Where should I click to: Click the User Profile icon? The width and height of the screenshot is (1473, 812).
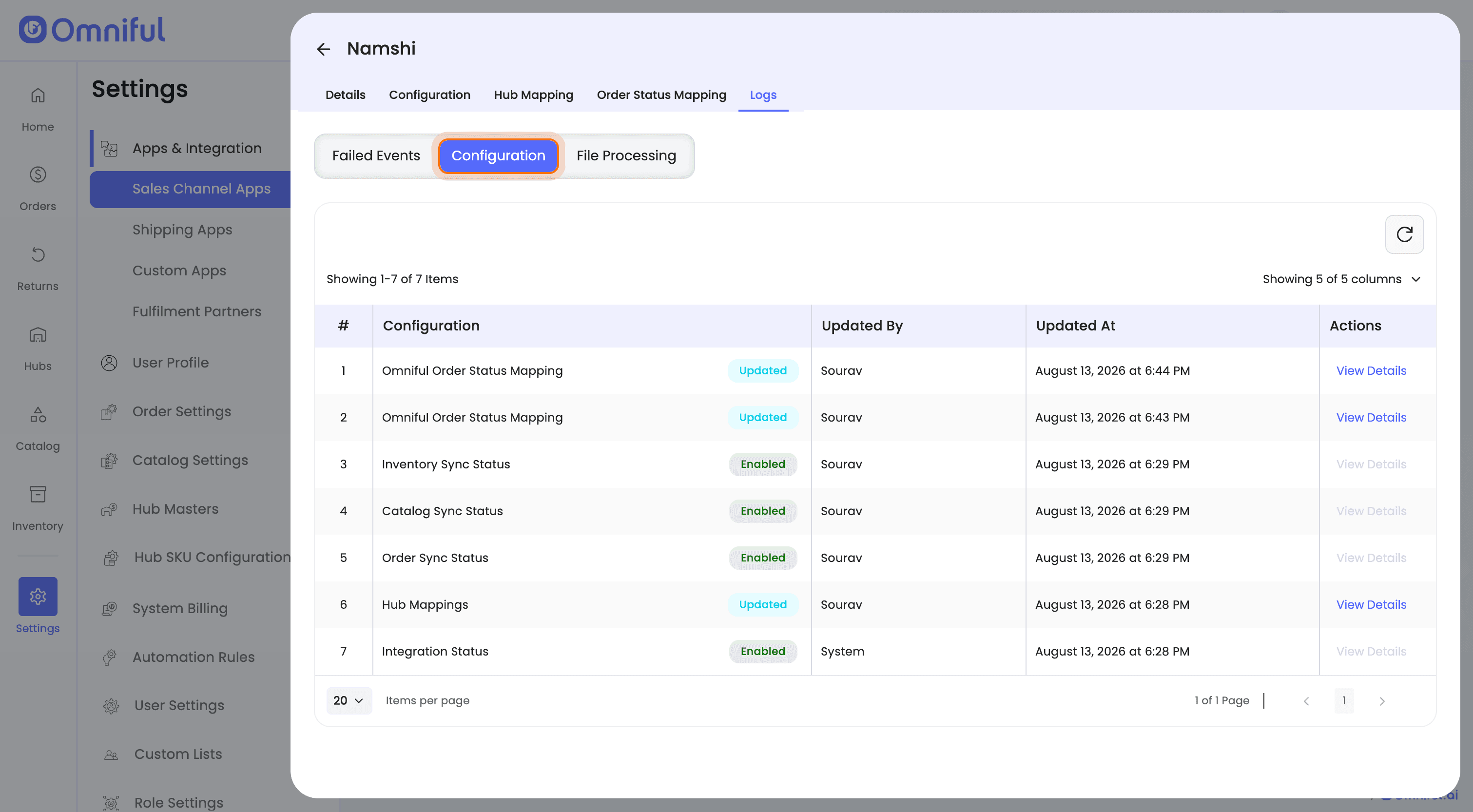point(109,363)
